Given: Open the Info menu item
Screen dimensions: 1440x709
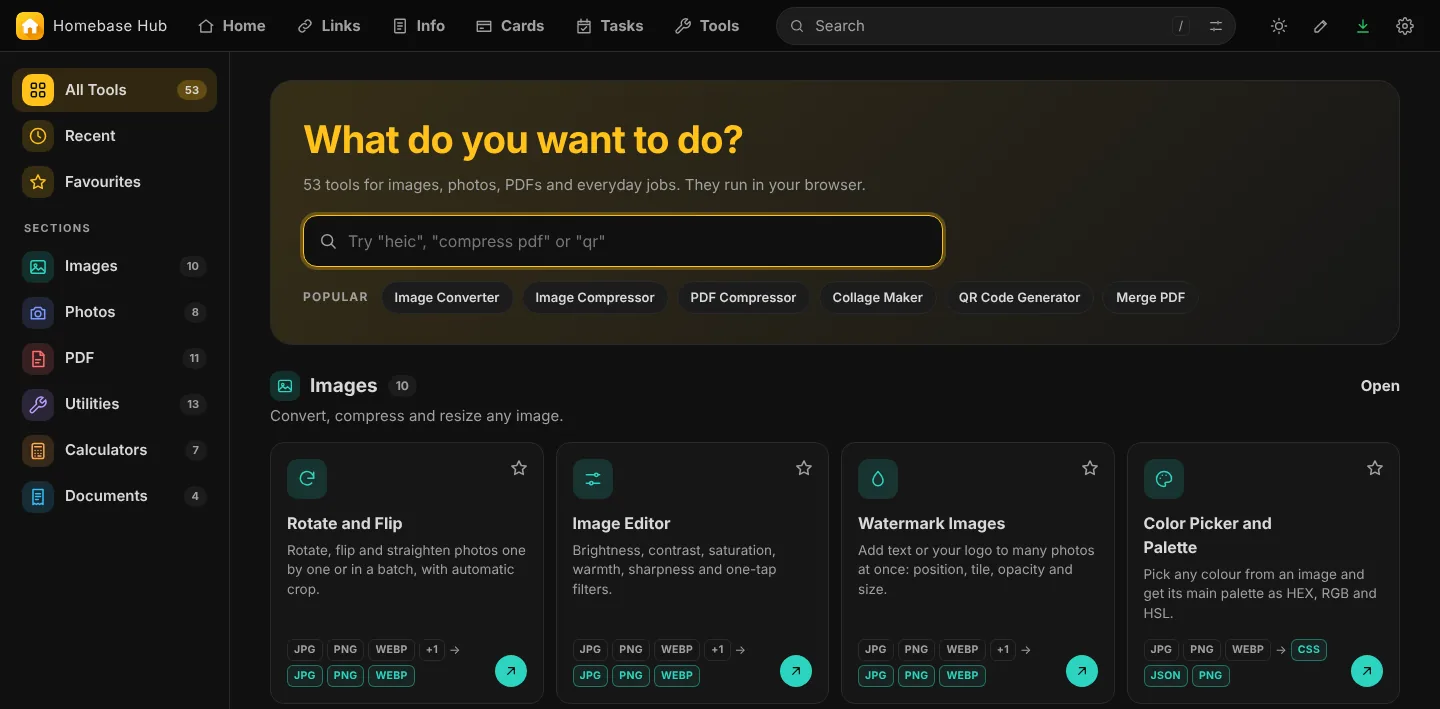Looking at the screenshot, I should coord(419,26).
